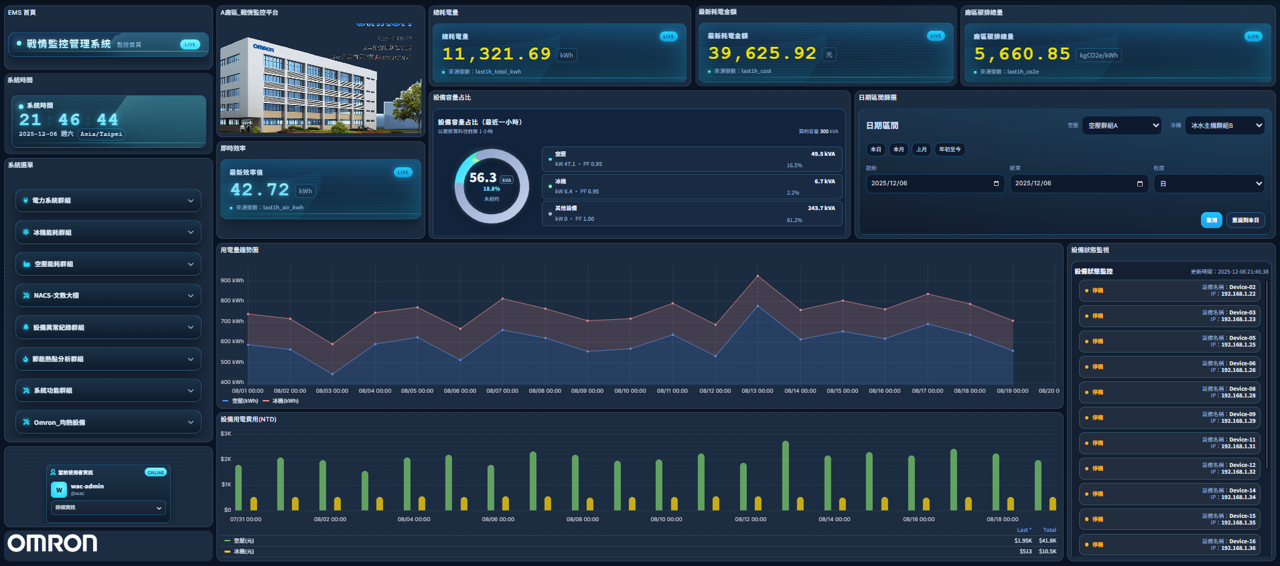Open the end date calendar picker icon

[x=1139, y=184]
